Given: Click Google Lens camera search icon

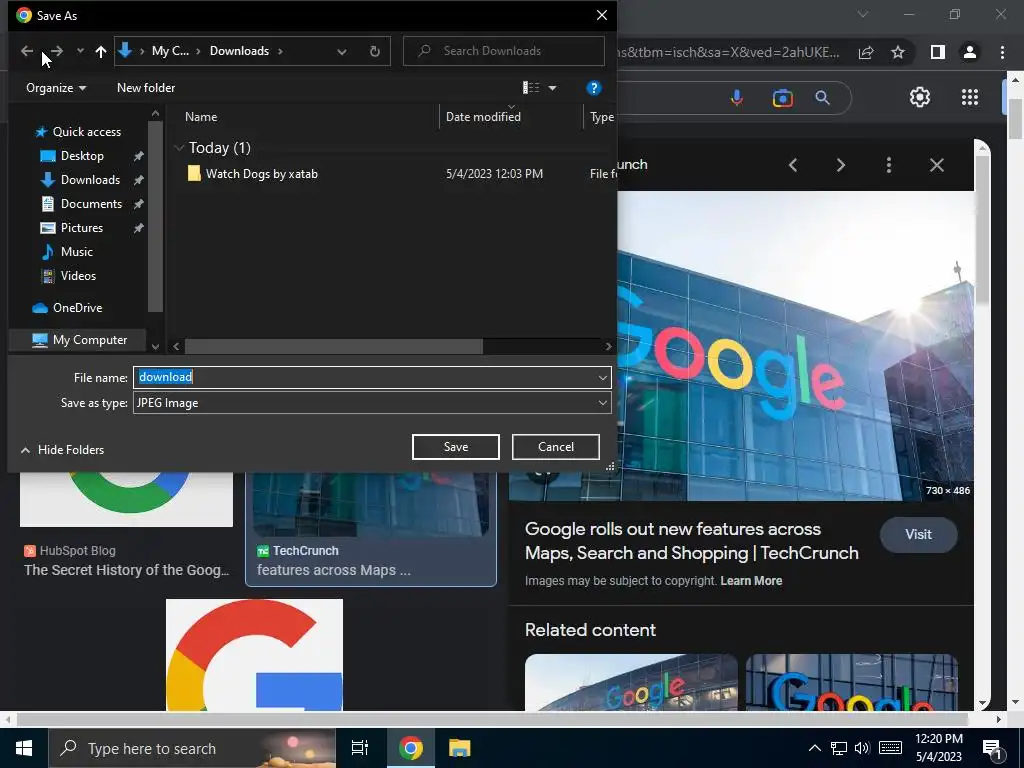Looking at the screenshot, I should point(782,98).
